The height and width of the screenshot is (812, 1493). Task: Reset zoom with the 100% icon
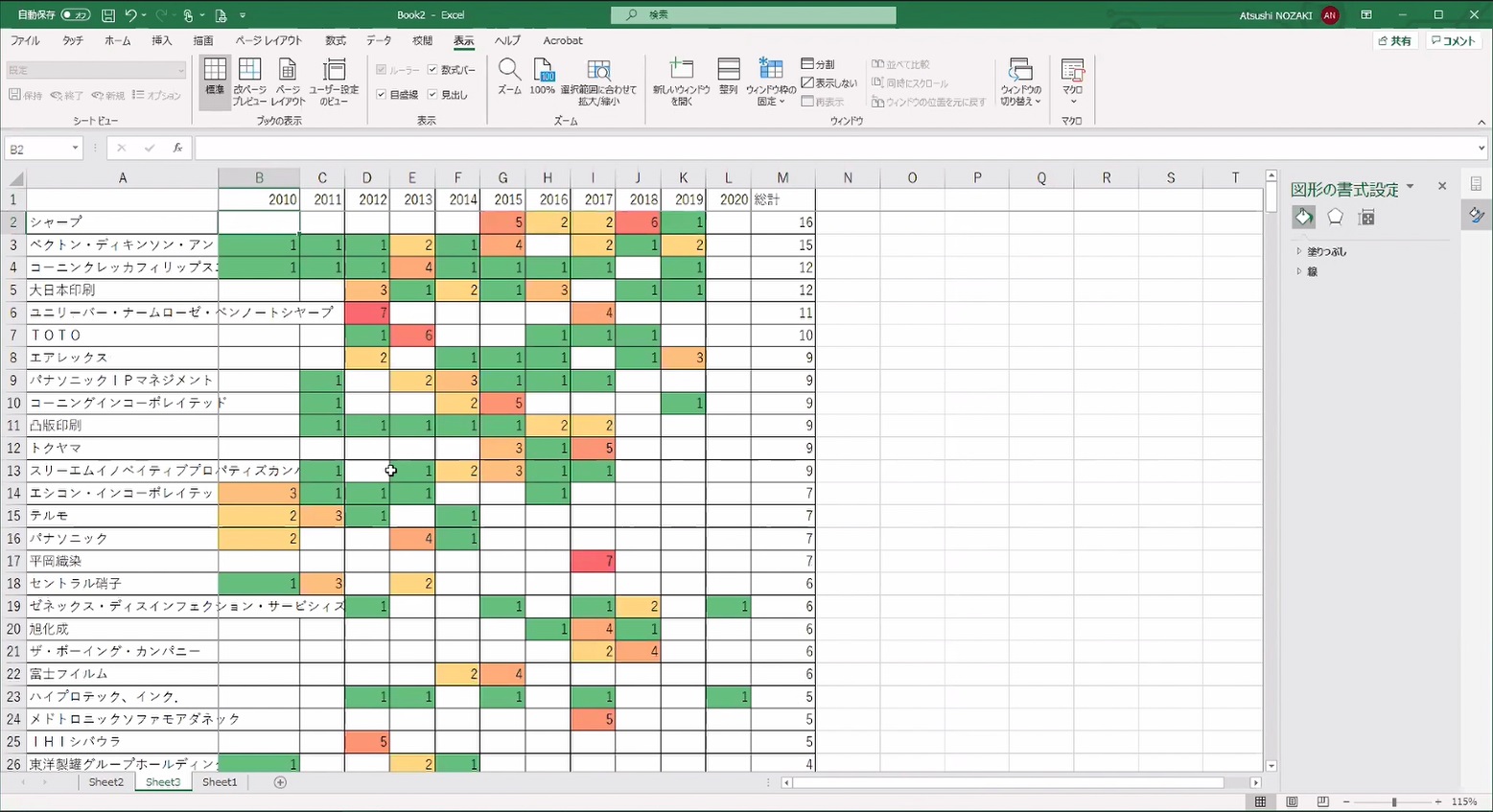(543, 77)
